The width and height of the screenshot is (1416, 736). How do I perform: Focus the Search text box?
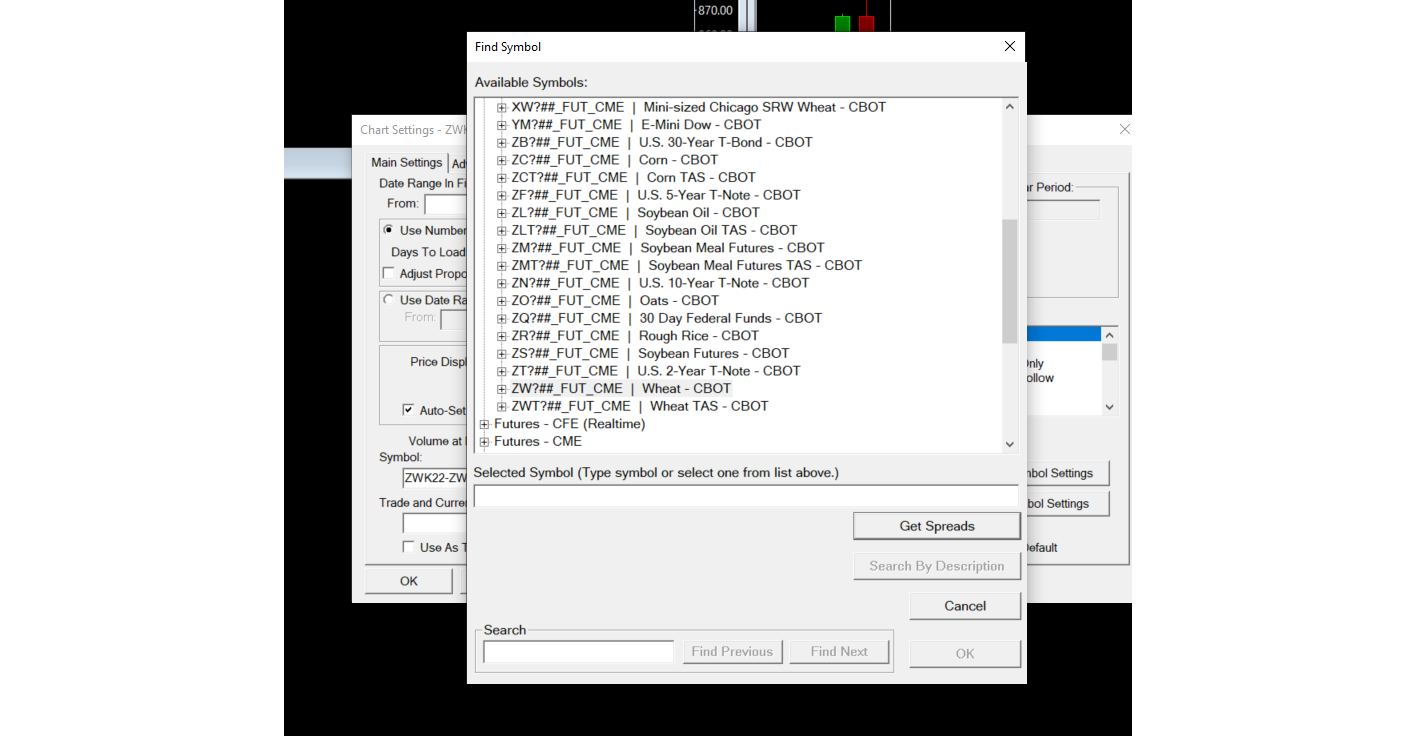click(x=579, y=652)
